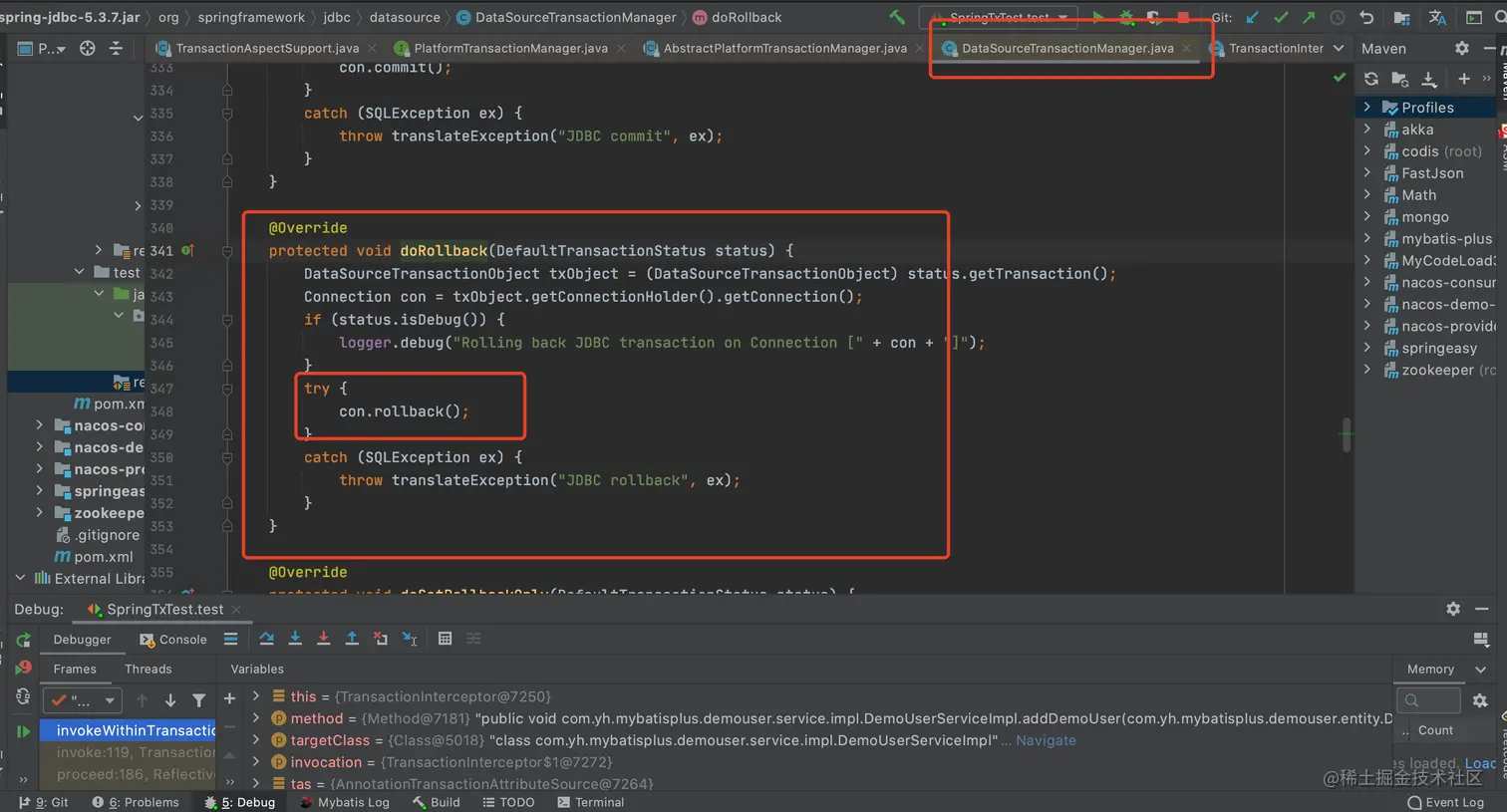Screen dimensions: 1507x812
Task: Click next frame down arrow
Action: (170, 700)
